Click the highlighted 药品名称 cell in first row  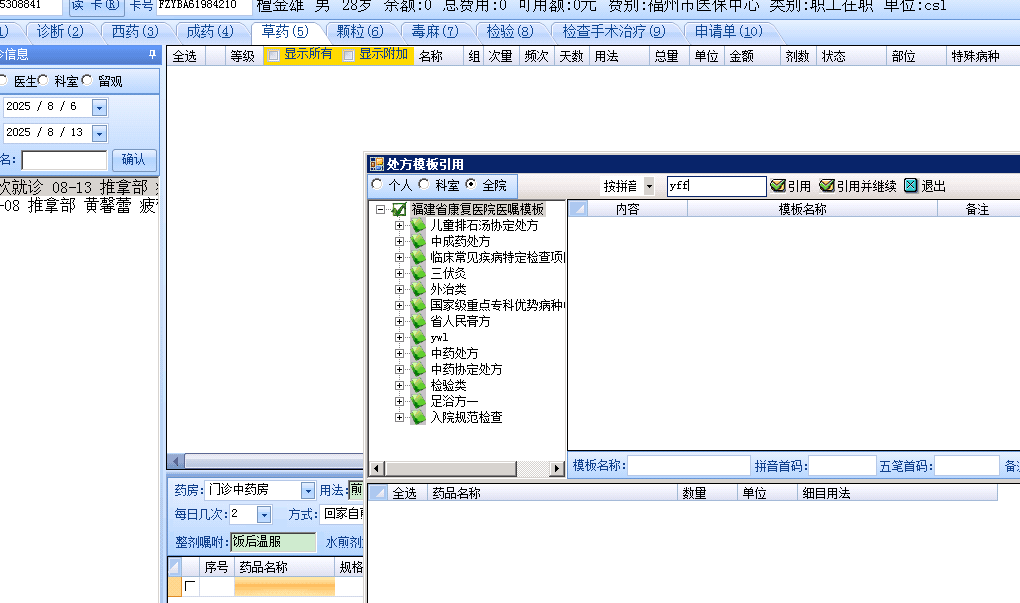[284, 586]
